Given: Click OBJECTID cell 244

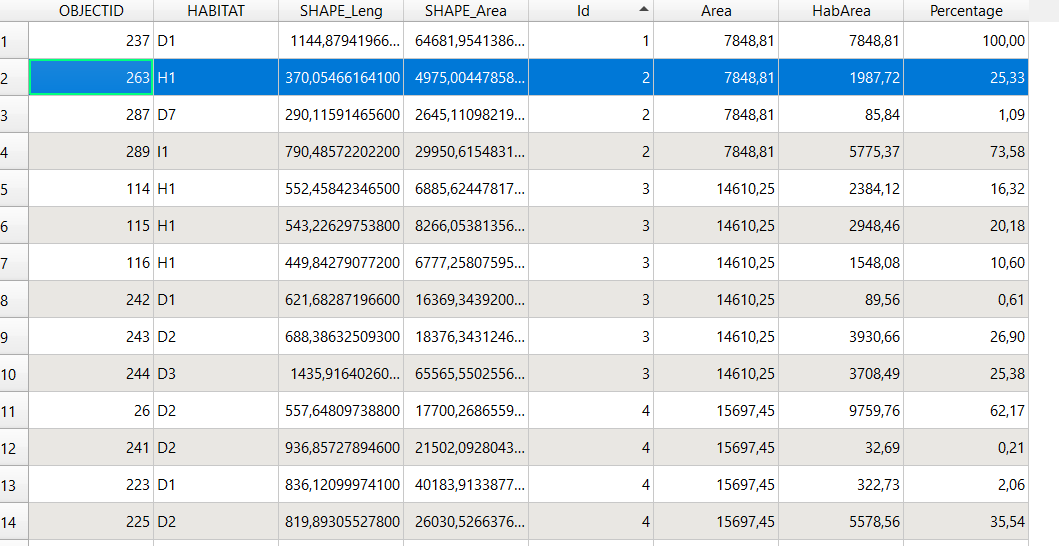Looking at the screenshot, I should coord(91,374).
